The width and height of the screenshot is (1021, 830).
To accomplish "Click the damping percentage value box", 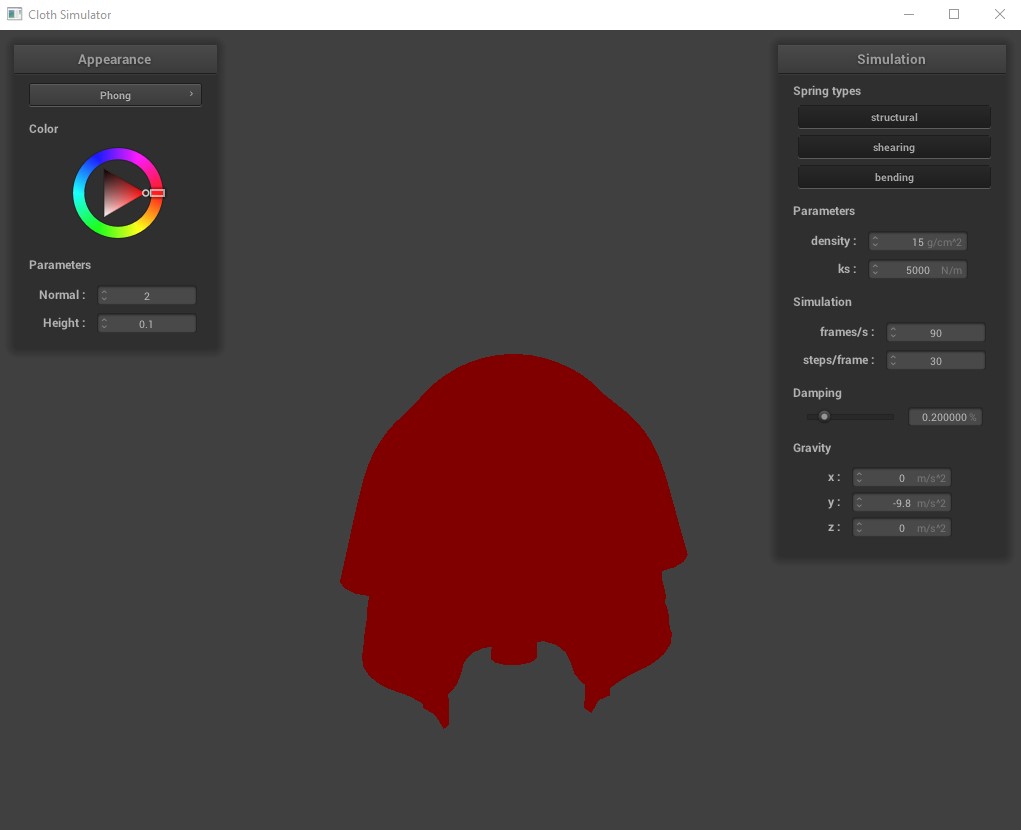I will tap(945, 417).
